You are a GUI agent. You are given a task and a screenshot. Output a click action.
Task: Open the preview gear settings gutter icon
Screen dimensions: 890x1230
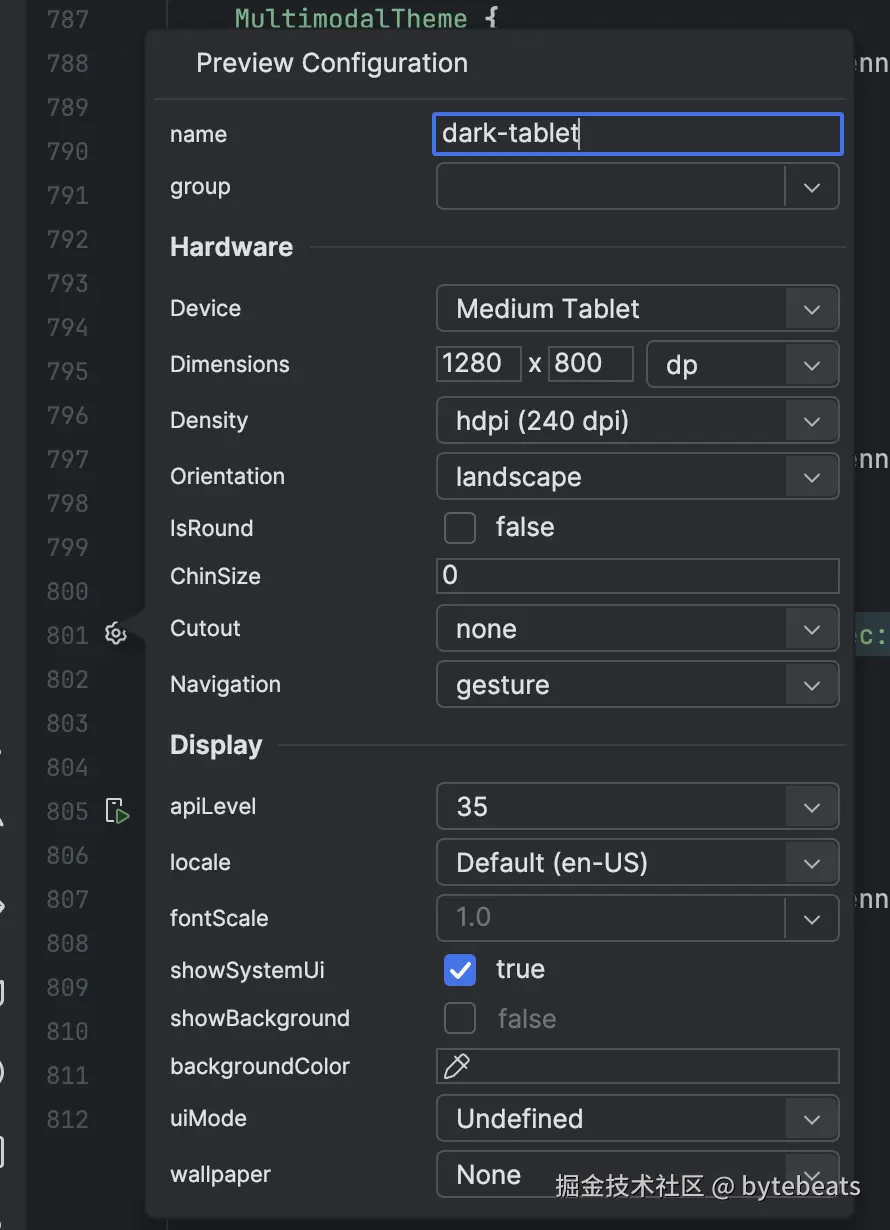(115, 634)
